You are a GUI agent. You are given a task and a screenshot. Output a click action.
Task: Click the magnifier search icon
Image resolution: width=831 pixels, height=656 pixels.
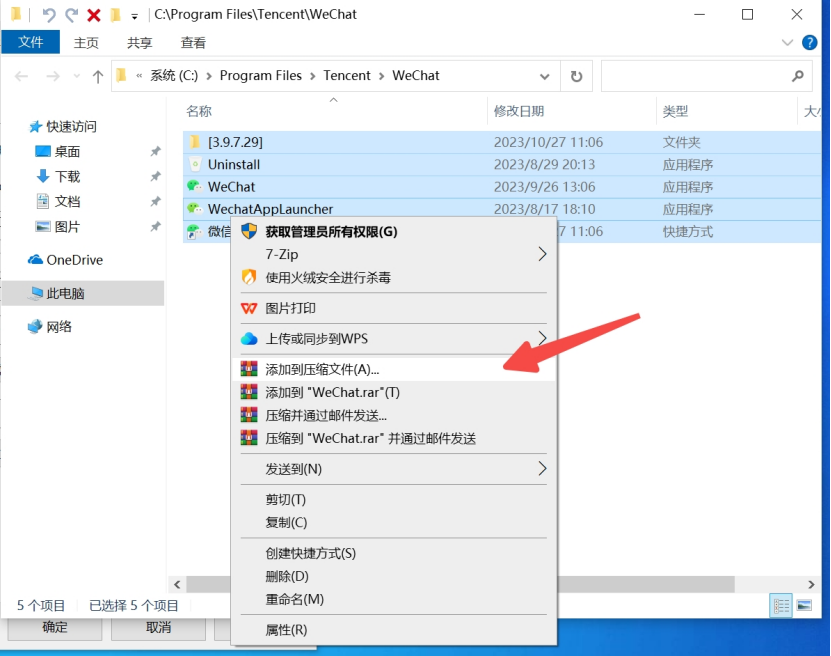pyautogui.click(x=797, y=76)
